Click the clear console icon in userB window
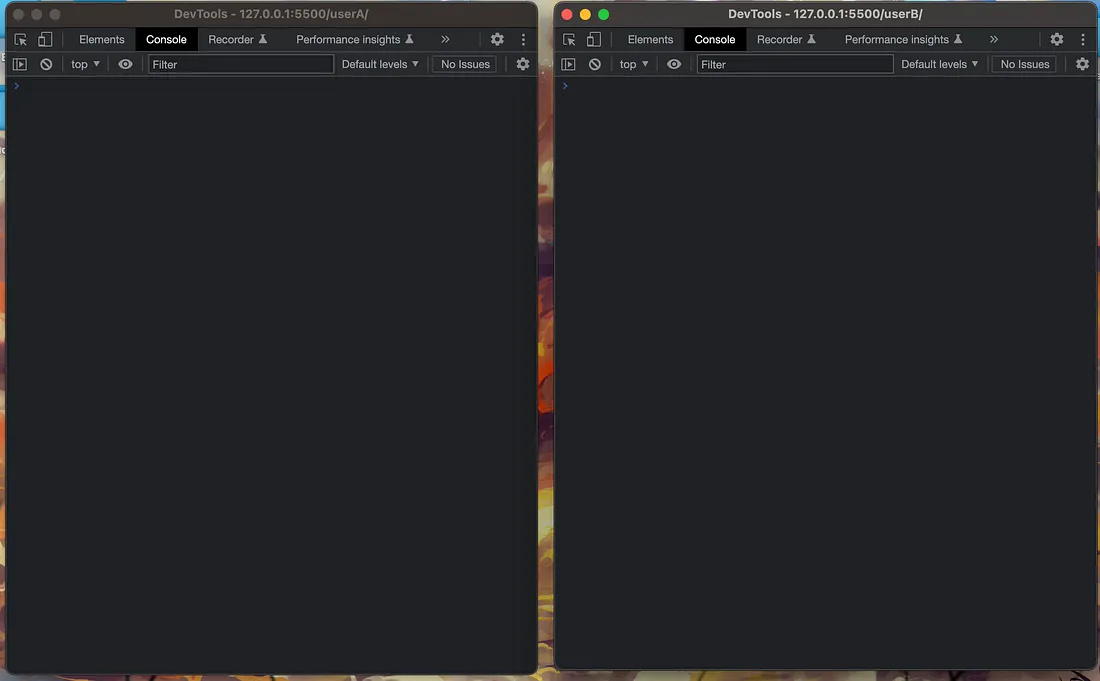The height and width of the screenshot is (681, 1100). (595, 64)
